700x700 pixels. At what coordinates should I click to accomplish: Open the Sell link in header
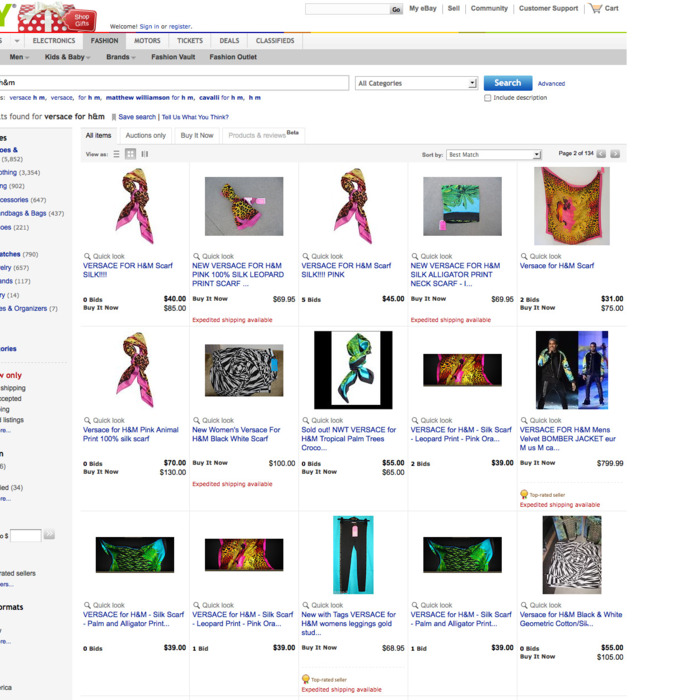coord(454,8)
